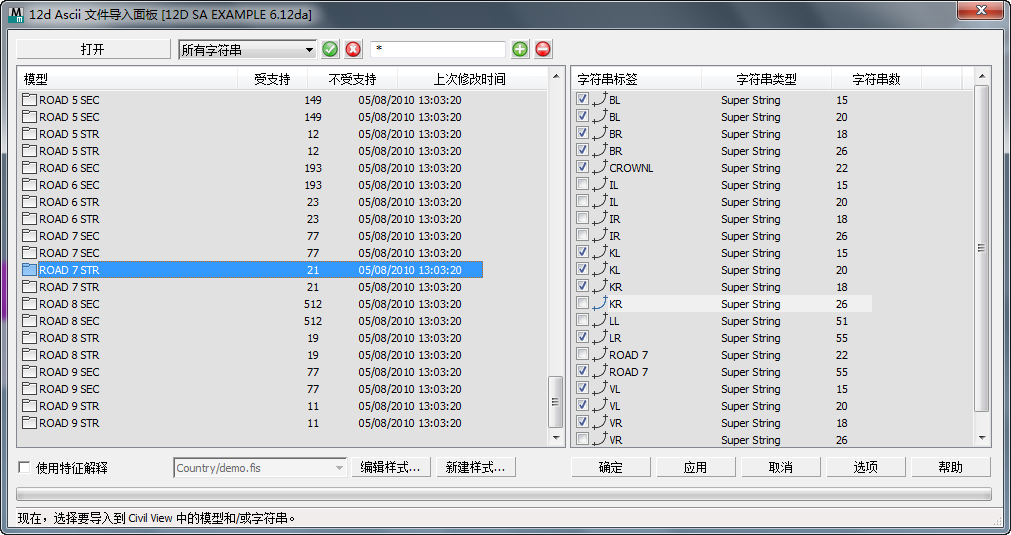Click the green plus add-filter icon

(x=520, y=49)
